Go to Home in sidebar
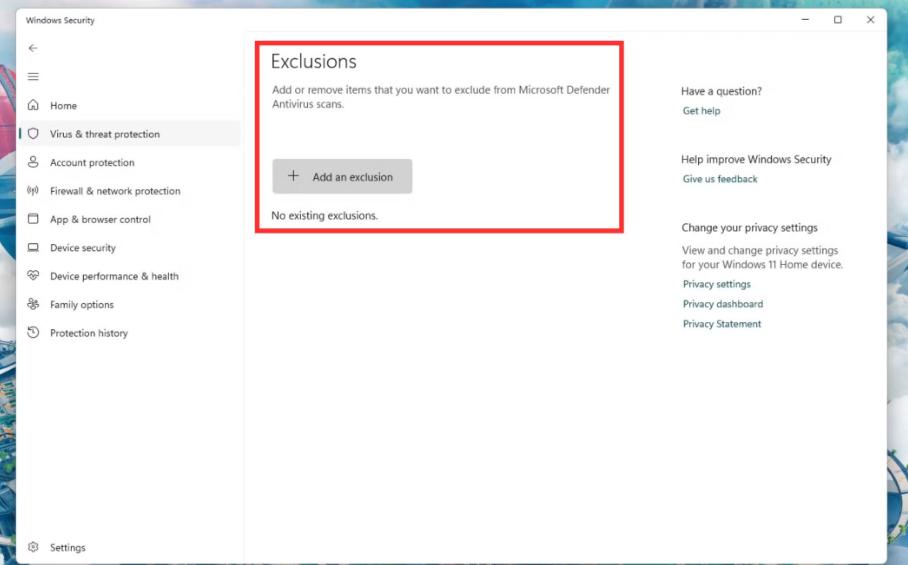Image resolution: width=908 pixels, height=565 pixels. pos(130,105)
